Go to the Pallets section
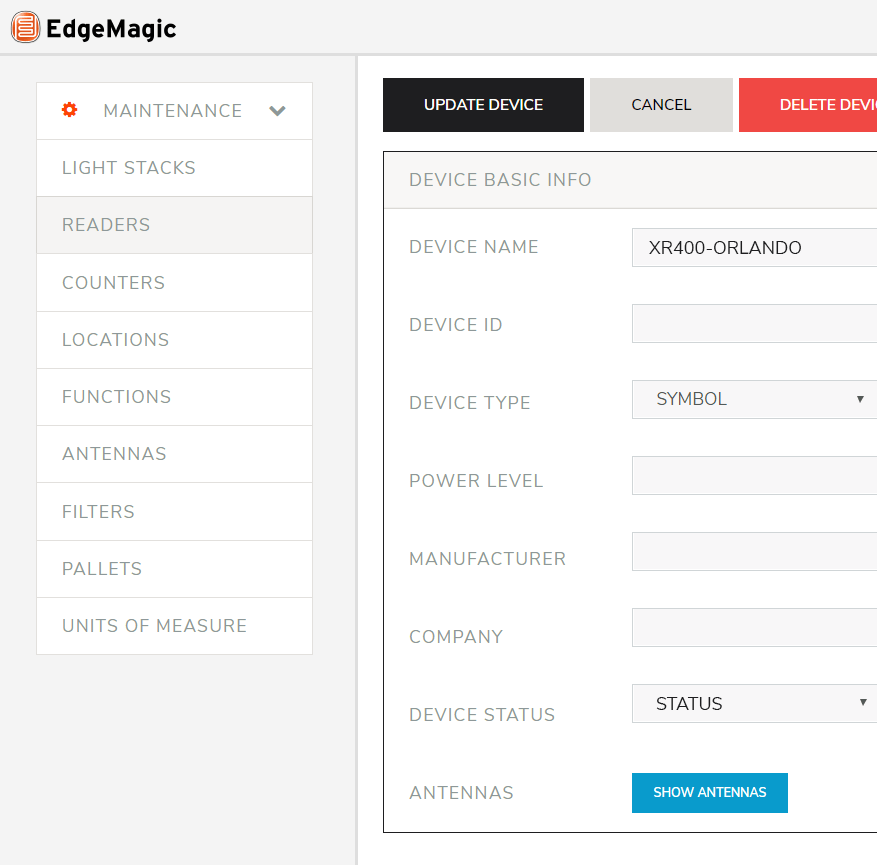Viewport: 877px width, 865px height. pyautogui.click(x=175, y=569)
